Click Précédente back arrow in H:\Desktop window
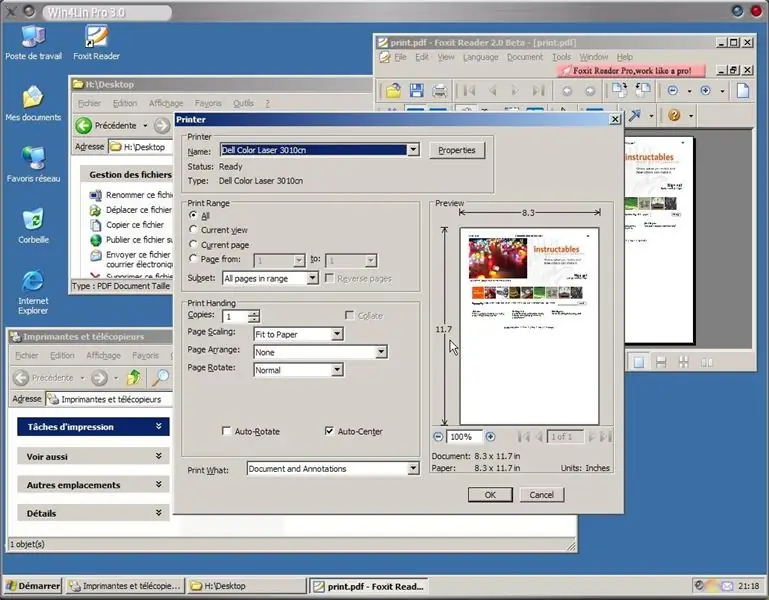The height and width of the screenshot is (600, 769). (84, 126)
